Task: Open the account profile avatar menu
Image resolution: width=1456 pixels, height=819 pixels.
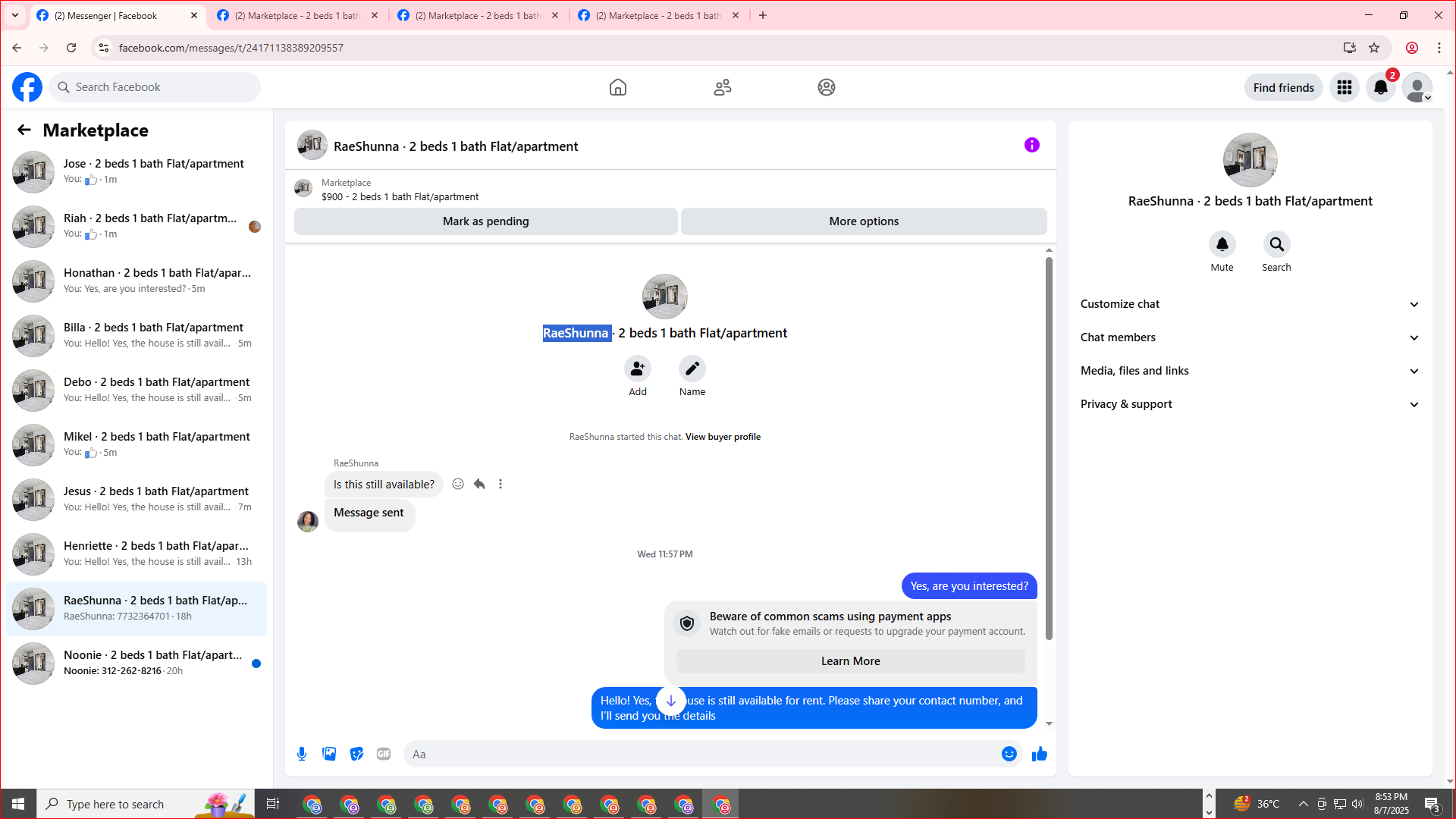Action: 1417,87
